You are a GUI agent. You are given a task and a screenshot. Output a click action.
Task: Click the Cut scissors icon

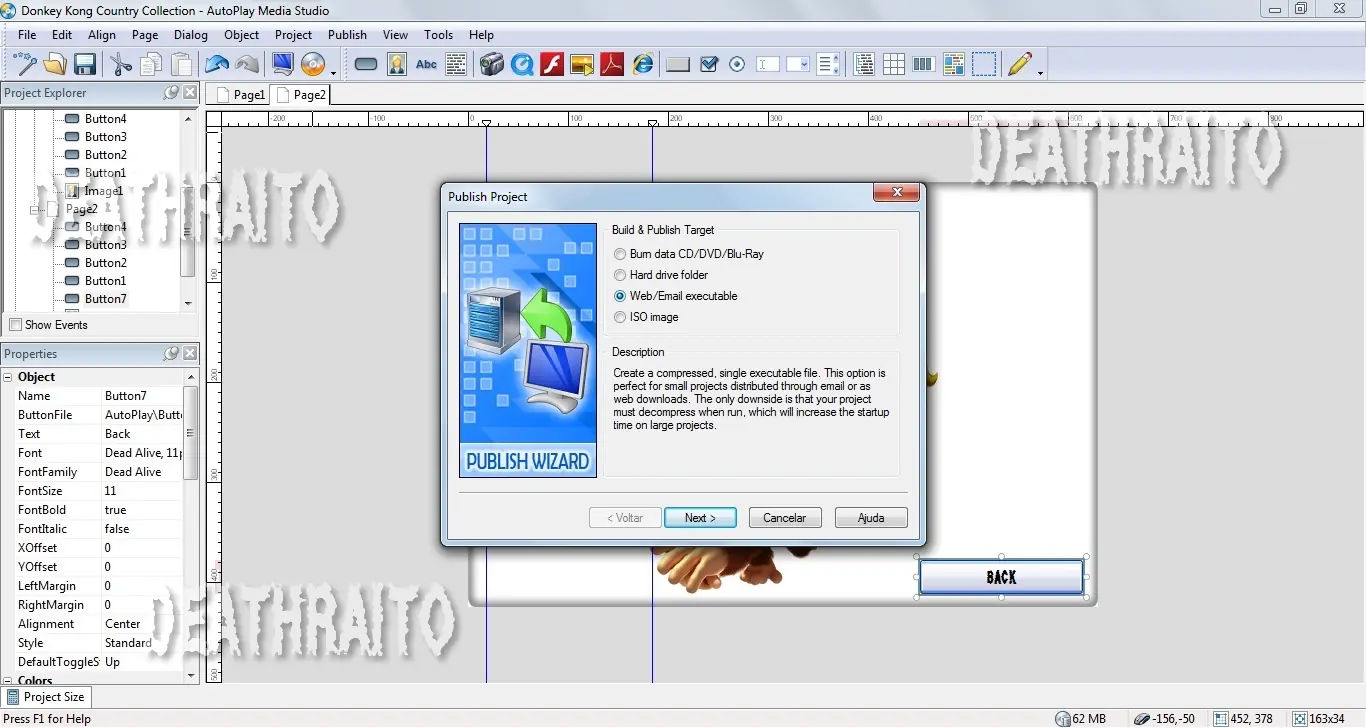click(x=121, y=65)
